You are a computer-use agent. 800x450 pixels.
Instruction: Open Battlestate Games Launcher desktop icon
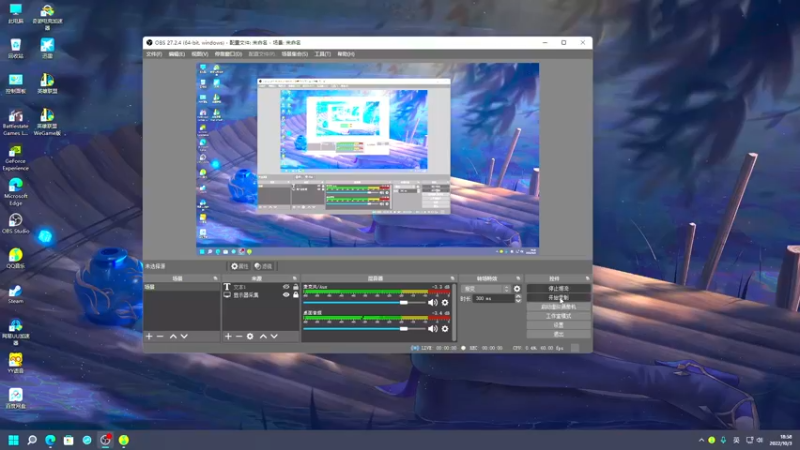[x=15, y=122]
